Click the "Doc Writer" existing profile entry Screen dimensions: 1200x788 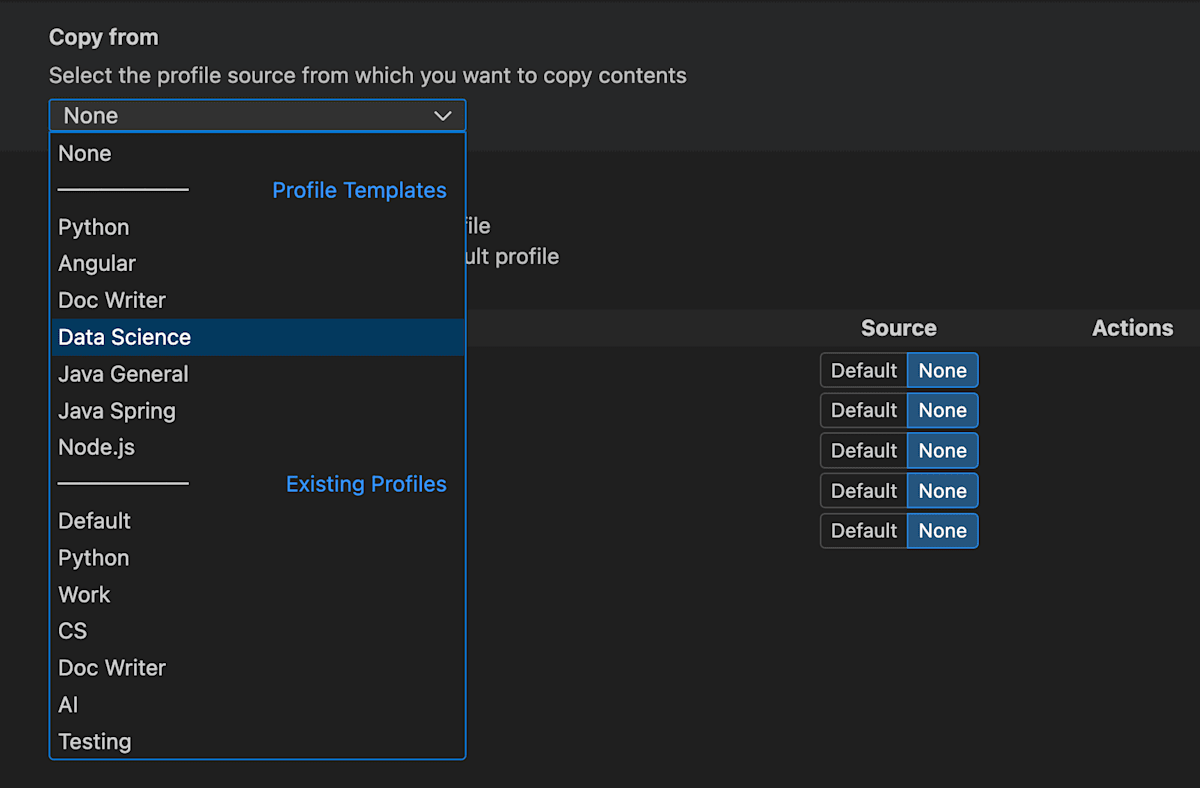[x=112, y=667]
